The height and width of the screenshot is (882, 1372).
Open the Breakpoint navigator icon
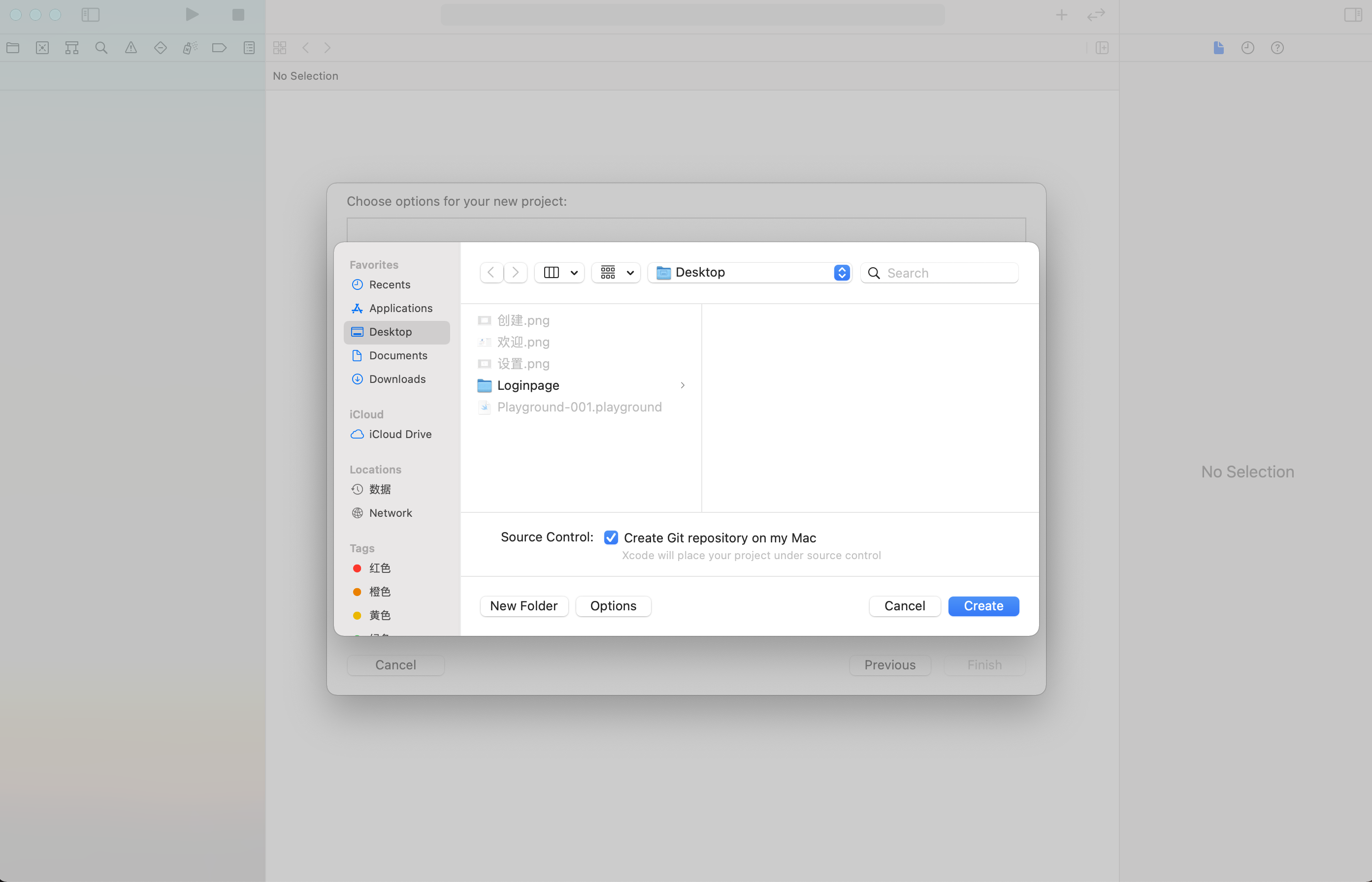[220, 48]
